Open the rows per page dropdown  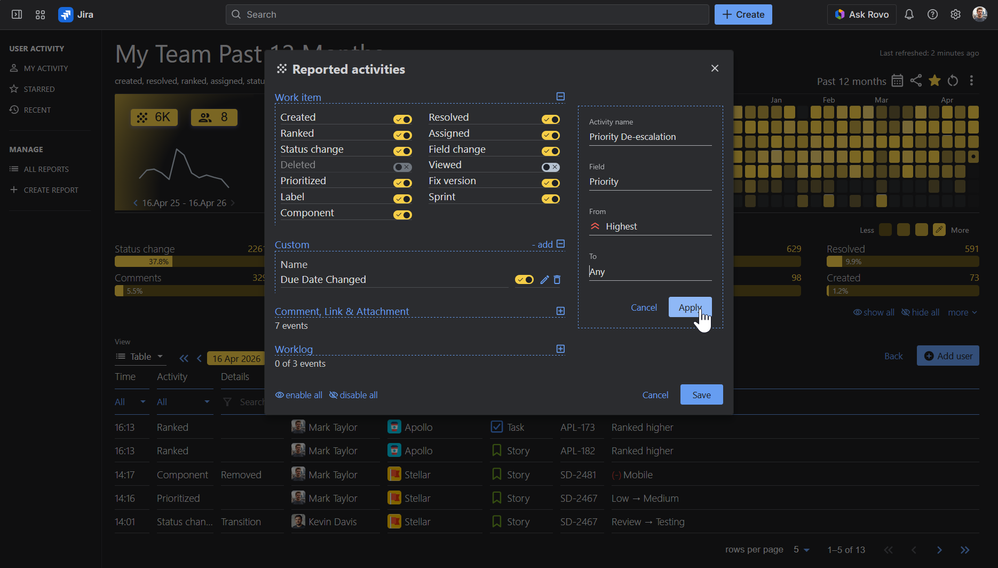coord(801,550)
